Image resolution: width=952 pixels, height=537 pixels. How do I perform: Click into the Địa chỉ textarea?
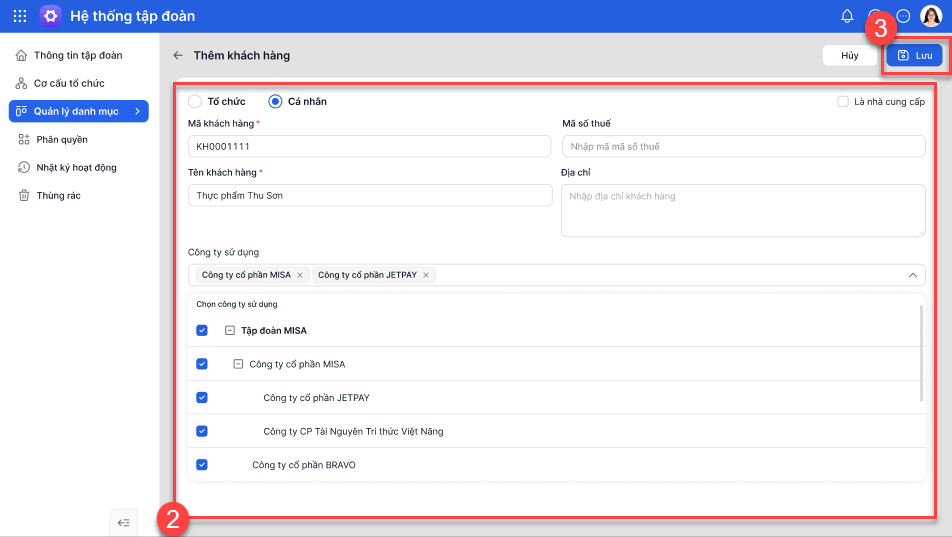[743, 211]
